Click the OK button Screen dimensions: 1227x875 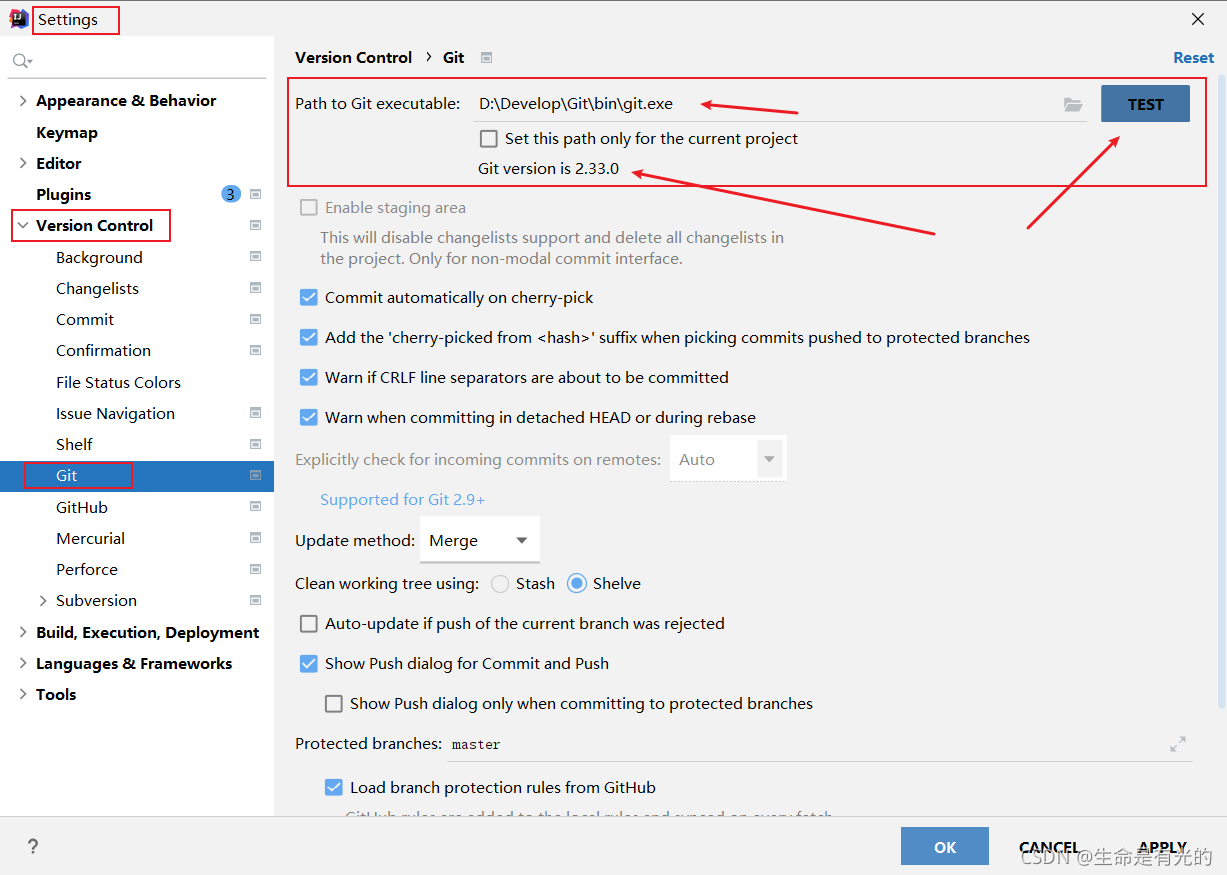click(x=945, y=847)
